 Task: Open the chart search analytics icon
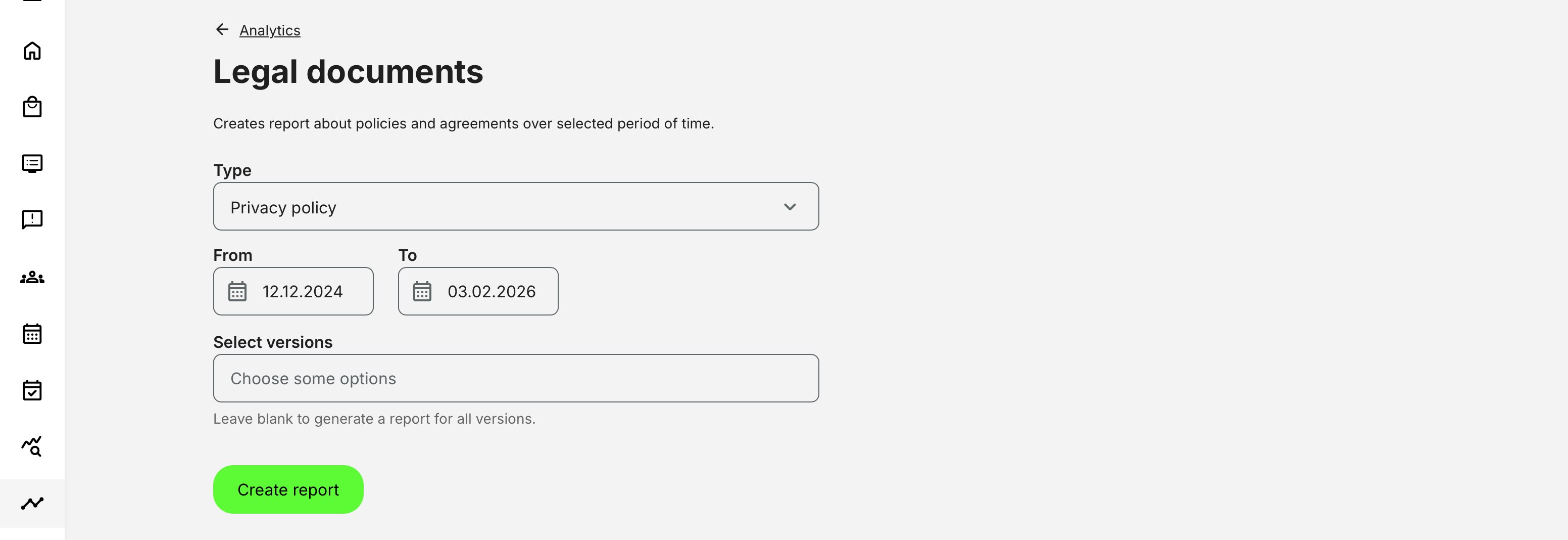[x=33, y=447]
